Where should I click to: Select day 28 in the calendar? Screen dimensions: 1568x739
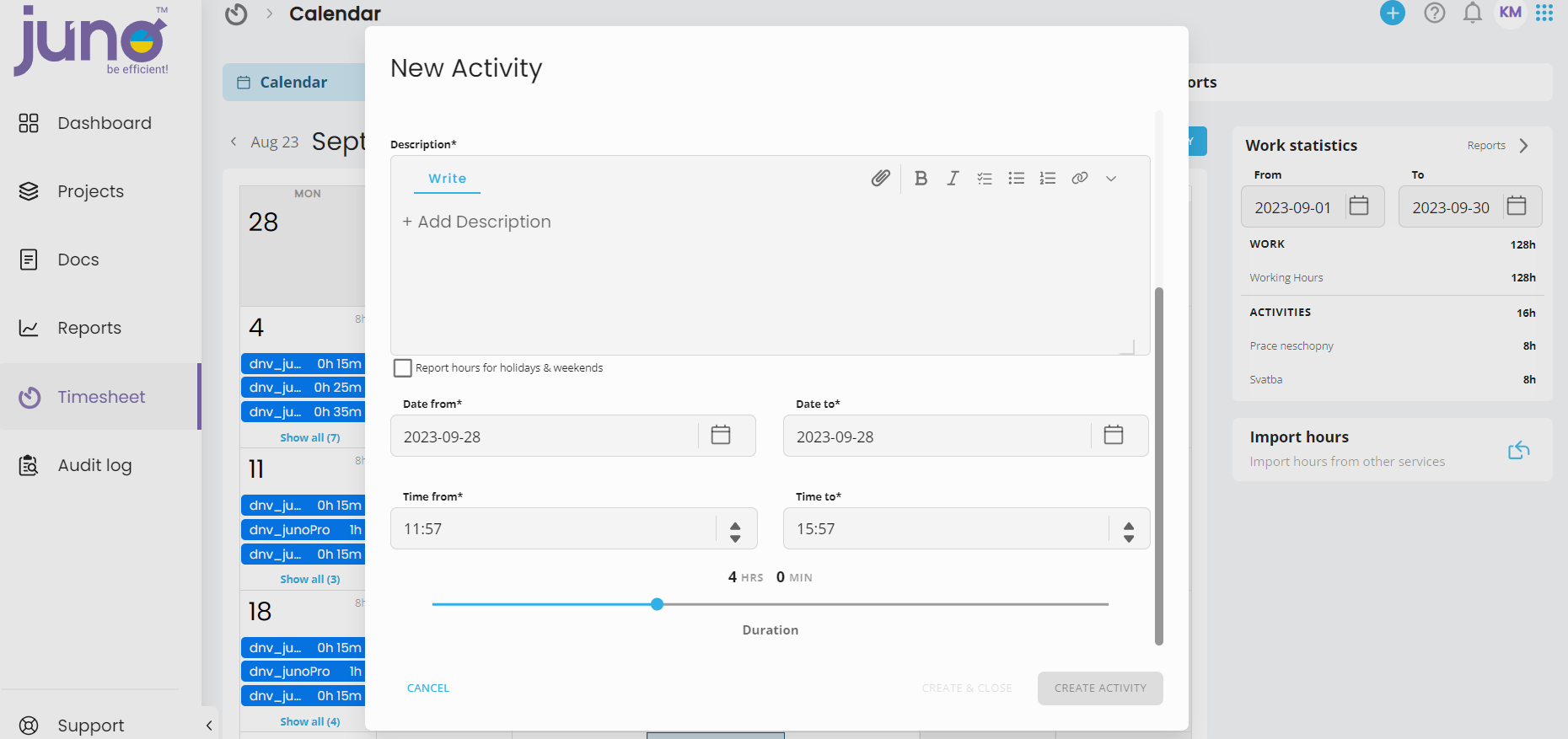click(x=303, y=246)
